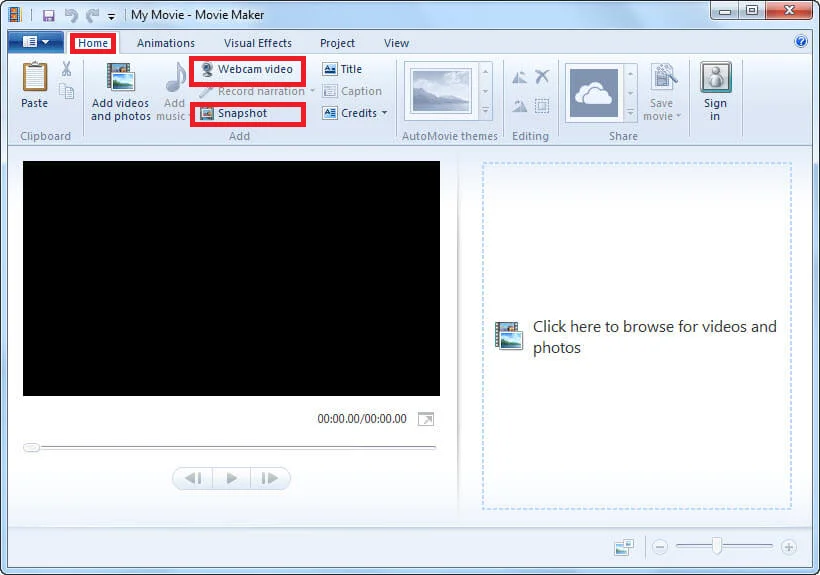Add a Caption

point(352,91)
